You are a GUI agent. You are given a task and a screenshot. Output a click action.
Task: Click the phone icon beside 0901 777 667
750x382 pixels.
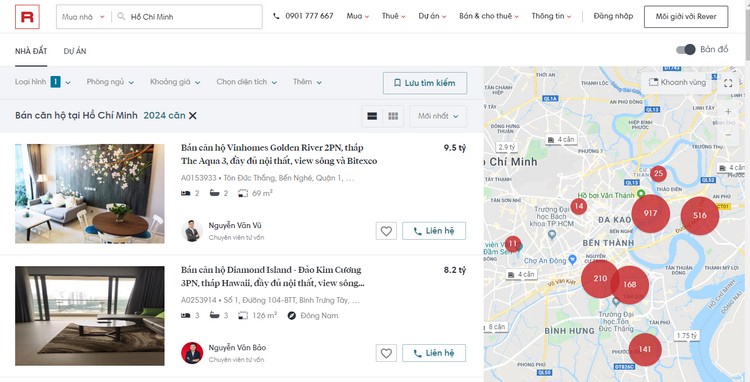tap(276, 16)
